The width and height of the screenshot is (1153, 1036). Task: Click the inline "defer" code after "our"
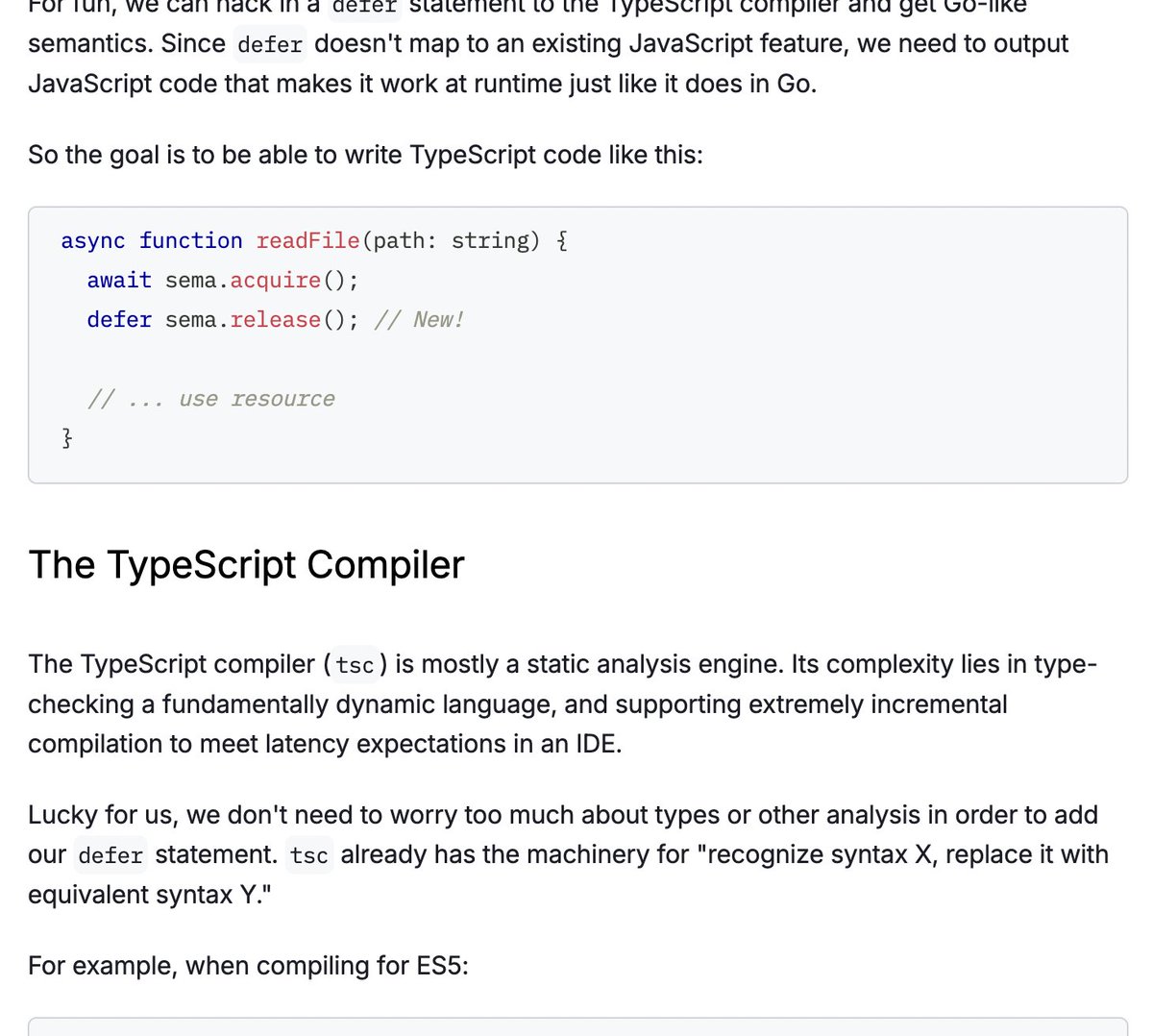[110, 855]
